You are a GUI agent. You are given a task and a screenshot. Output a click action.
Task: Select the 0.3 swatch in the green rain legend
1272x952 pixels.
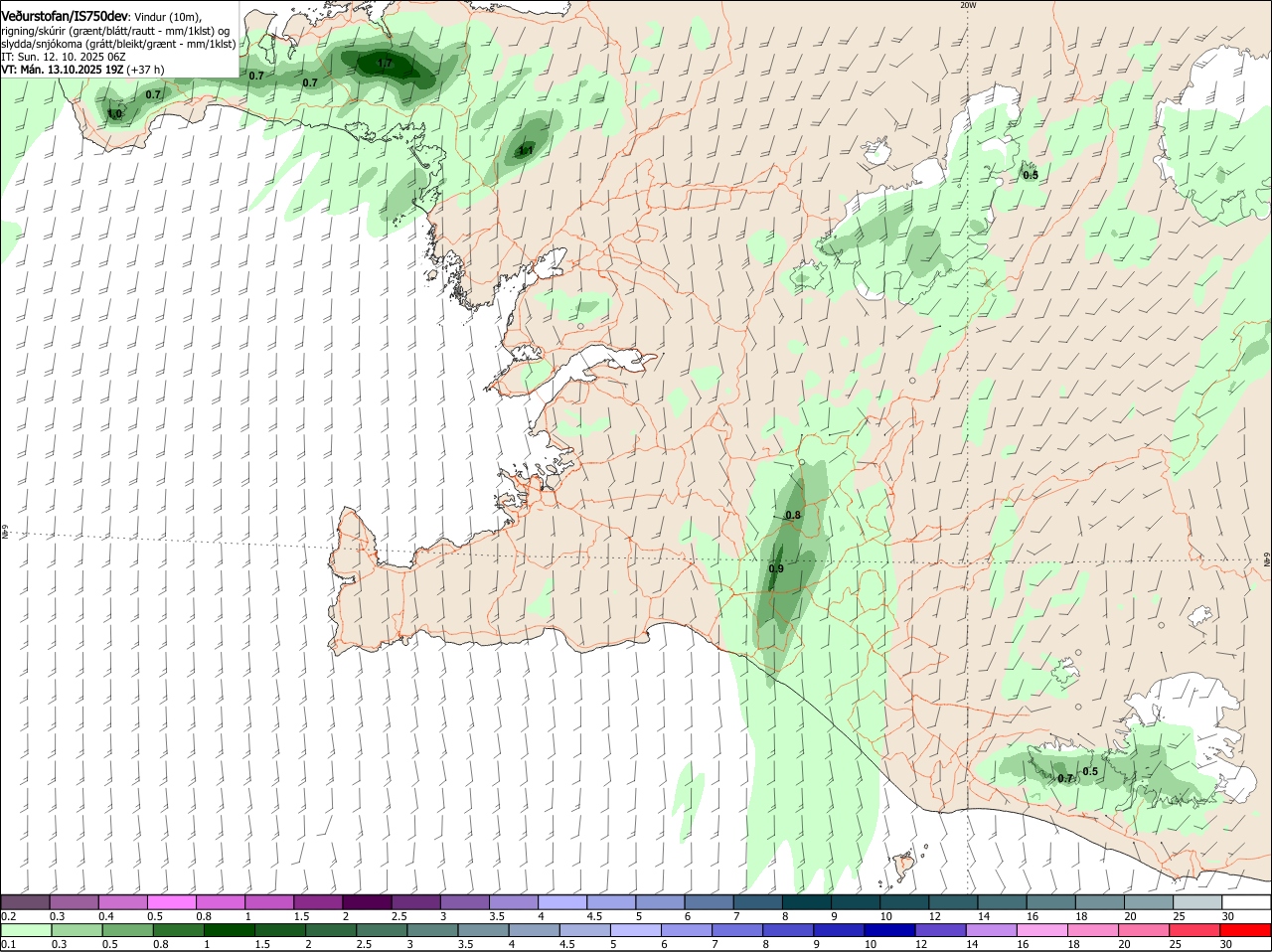77,930
